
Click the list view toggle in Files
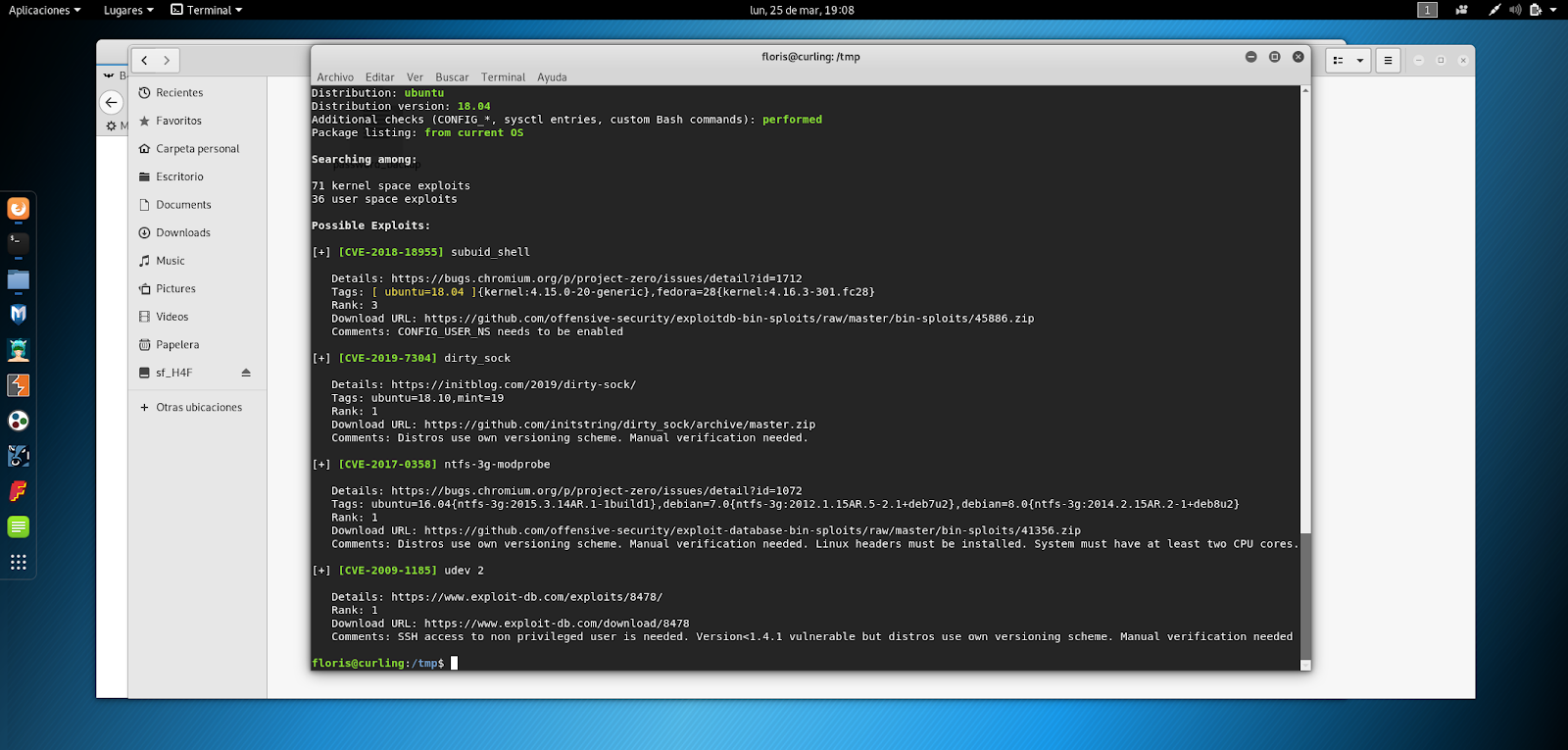click(1338, 60)
